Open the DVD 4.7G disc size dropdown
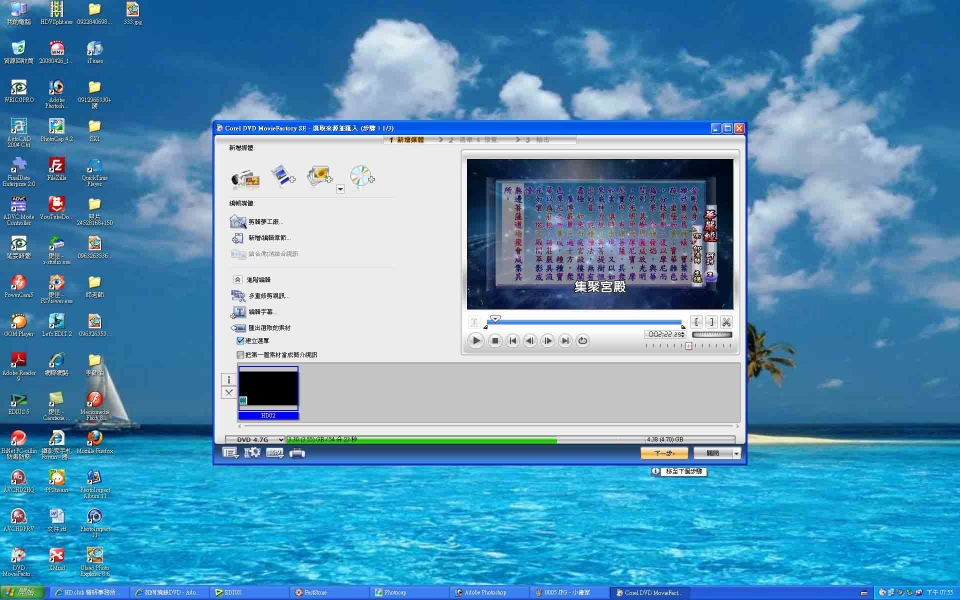The image size is (960, 600). point(281,439)
